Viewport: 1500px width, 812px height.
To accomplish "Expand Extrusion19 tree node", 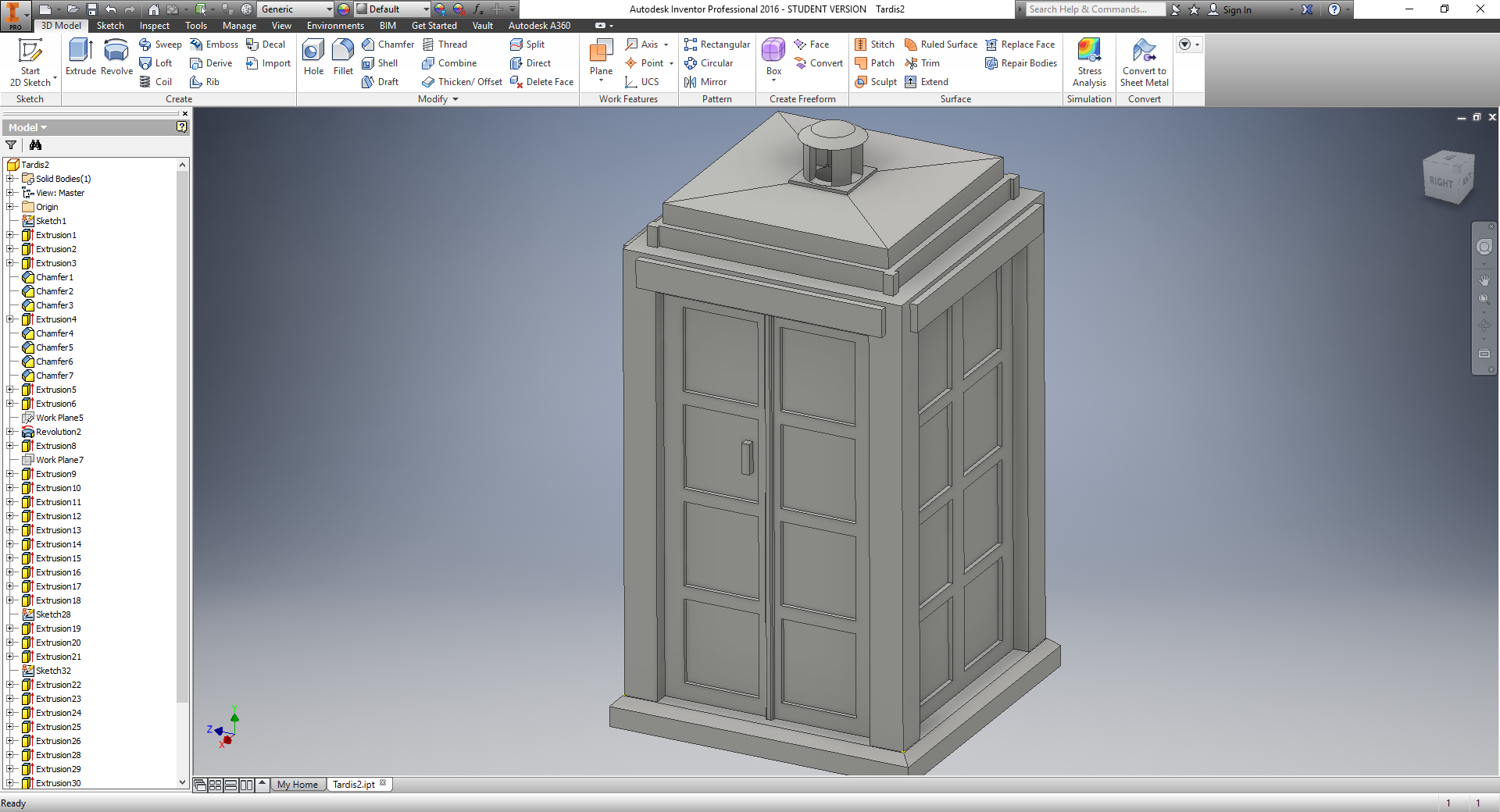I will click(x=10, y=629).
